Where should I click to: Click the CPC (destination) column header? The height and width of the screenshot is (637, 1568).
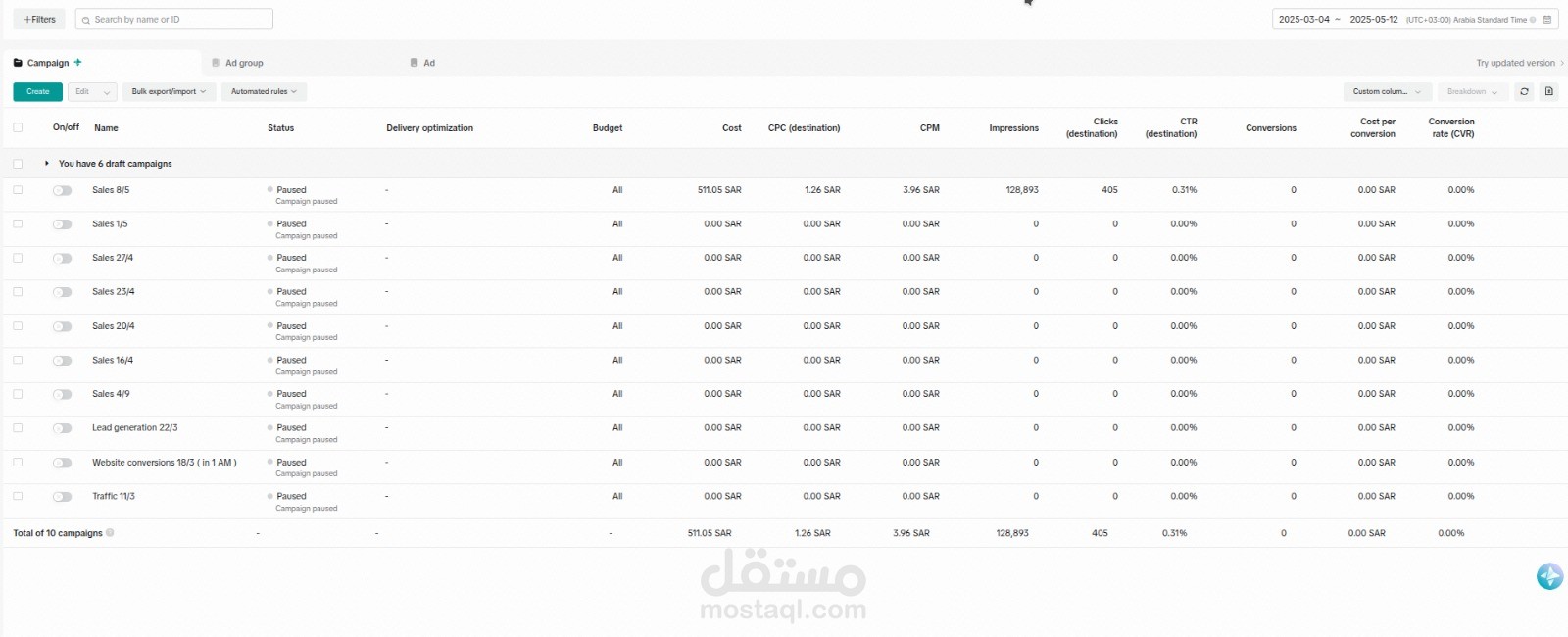coord(804,128)
